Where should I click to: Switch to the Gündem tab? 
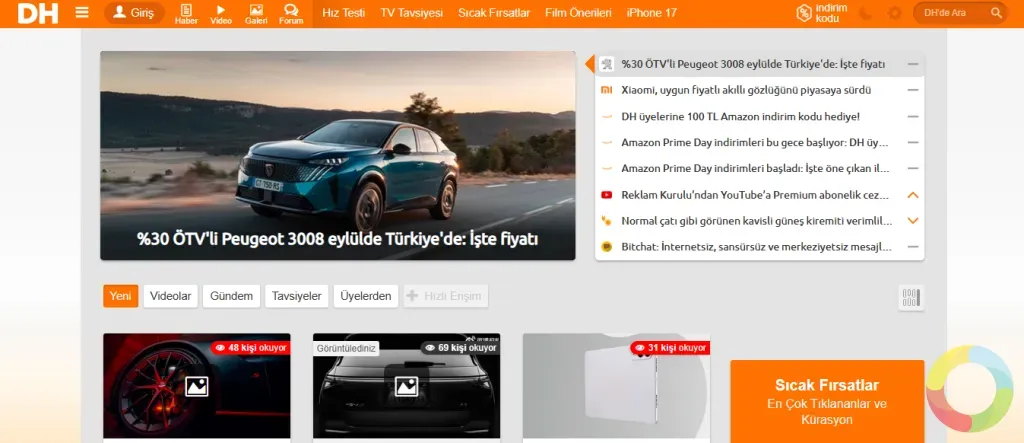[x=231, y=296]
